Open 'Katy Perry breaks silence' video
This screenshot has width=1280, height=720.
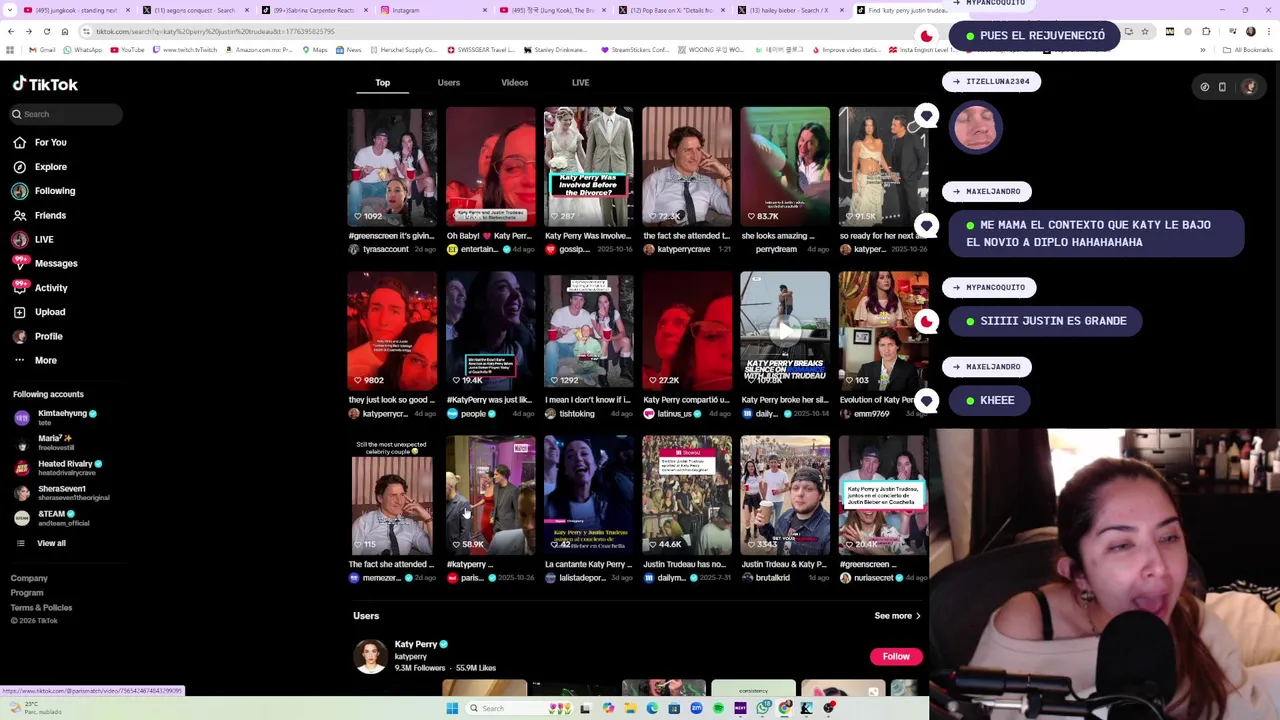point(785,330)
